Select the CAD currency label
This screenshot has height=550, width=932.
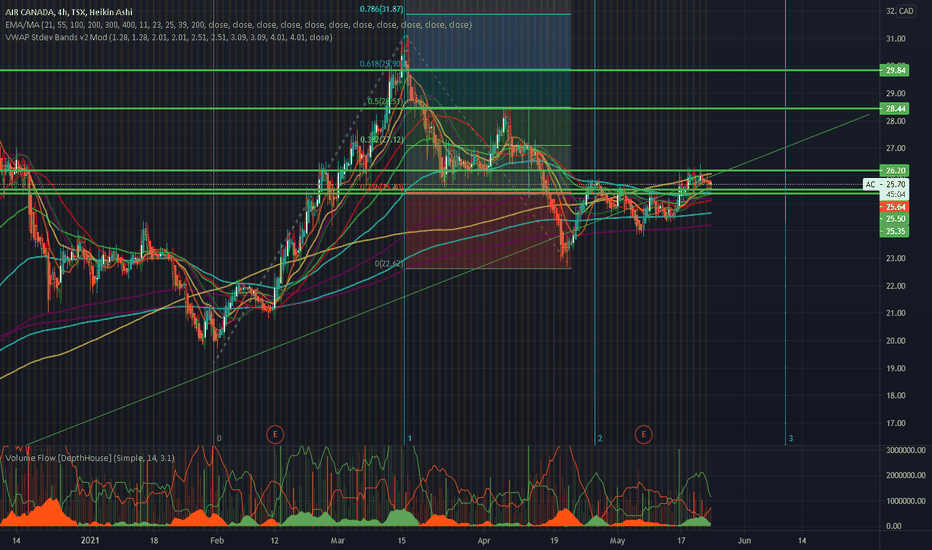pos(906,11)
